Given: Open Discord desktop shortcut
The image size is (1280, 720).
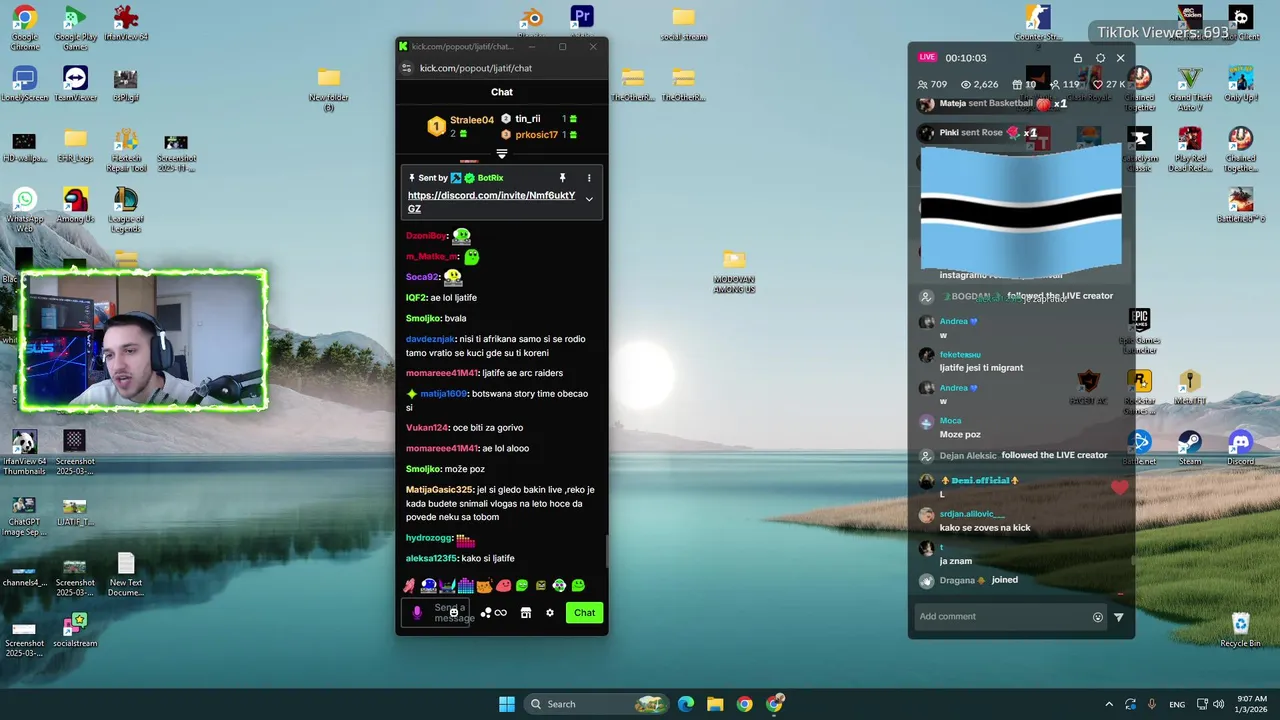Looking at the screenshot, I should (x=1241, y=447).
